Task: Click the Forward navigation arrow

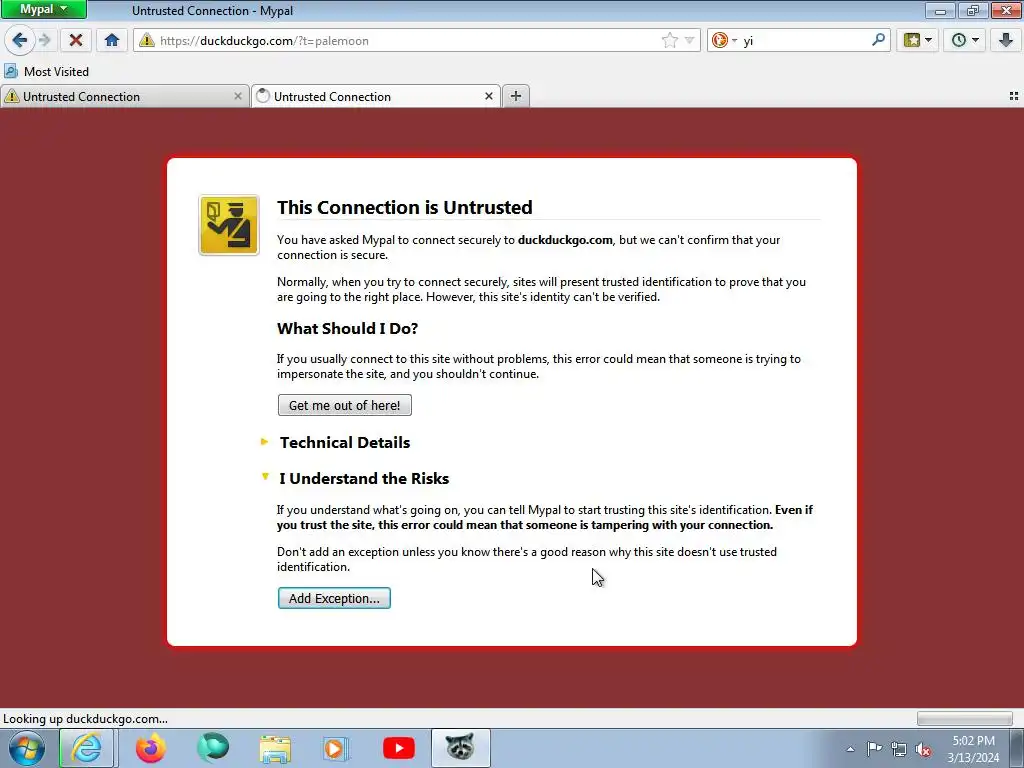Action: tap(44, 40)
